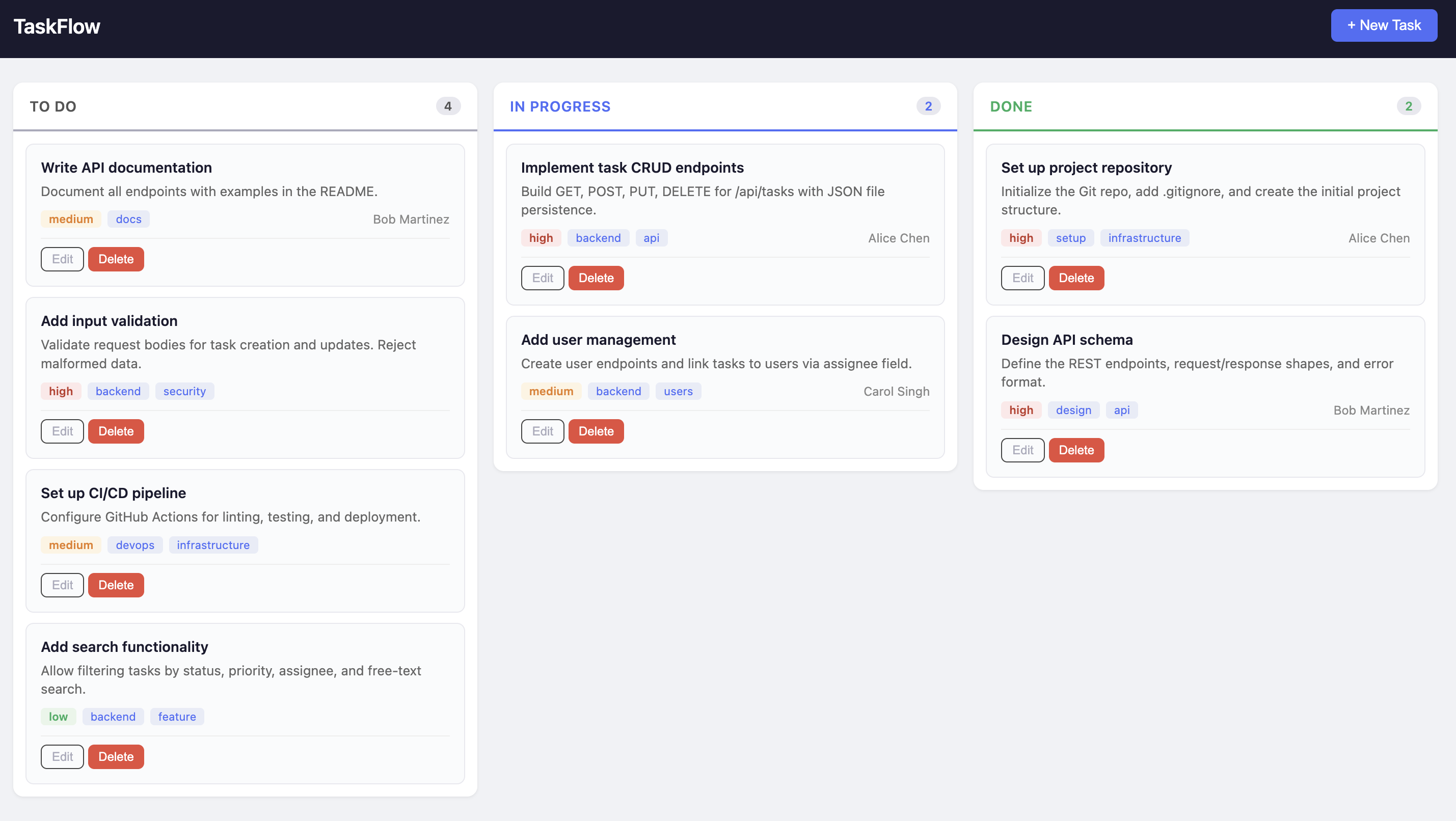This screenshot has height=821, width=1456.
Task: Select the TO DO column header
Action: click(53, 107)
